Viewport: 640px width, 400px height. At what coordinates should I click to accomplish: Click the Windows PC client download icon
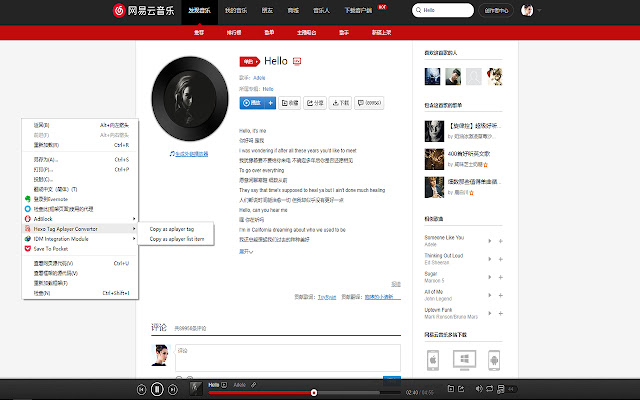(464, 360)
